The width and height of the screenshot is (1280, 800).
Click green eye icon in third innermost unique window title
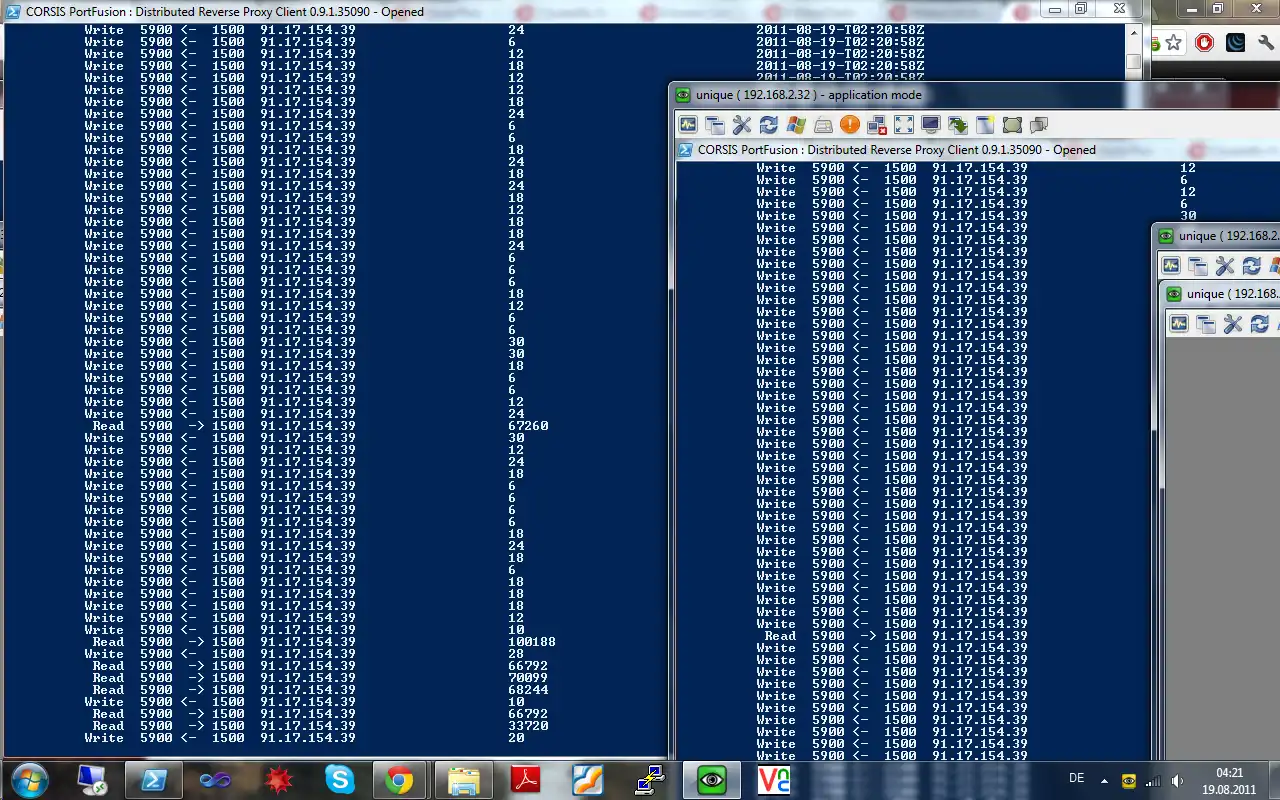click(x=1174, y=294)
